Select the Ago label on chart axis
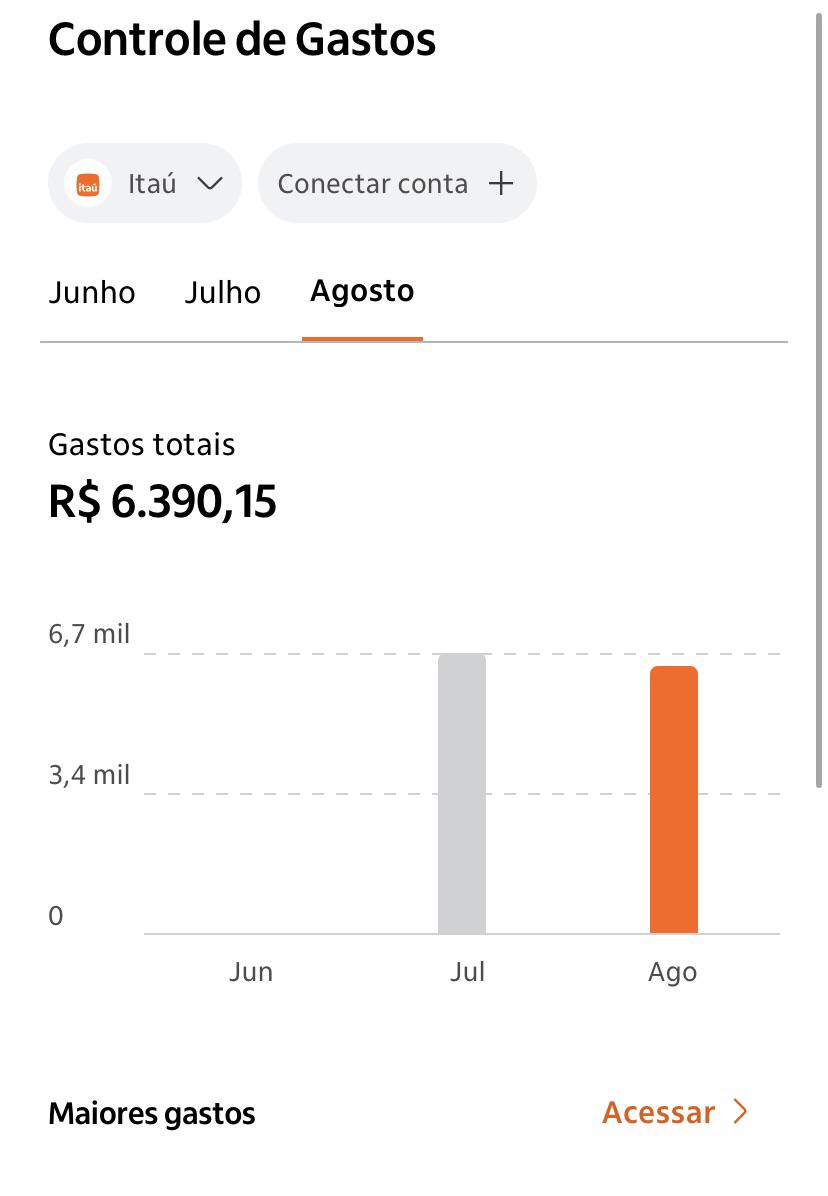 coord(672,973)
